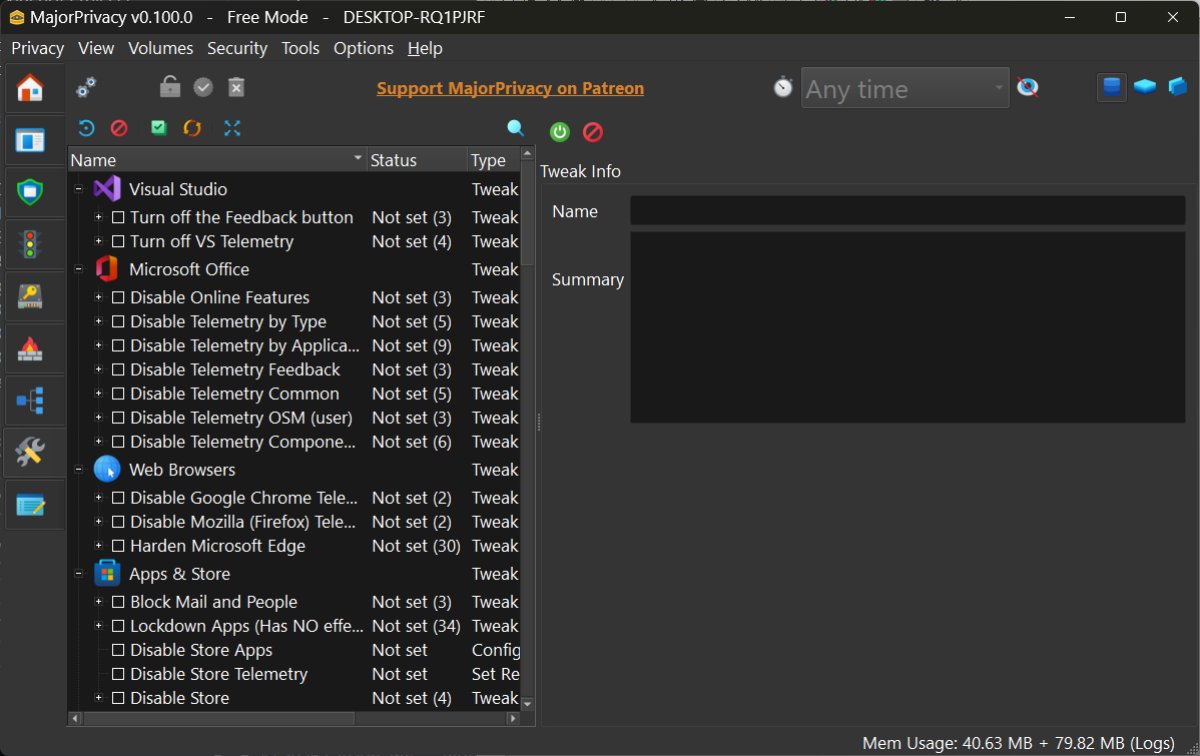Viewport: 1200px width, 756px height.
Task: Open the firewall sidebar page
Action: pyautogui.click(x=30, y=348)
